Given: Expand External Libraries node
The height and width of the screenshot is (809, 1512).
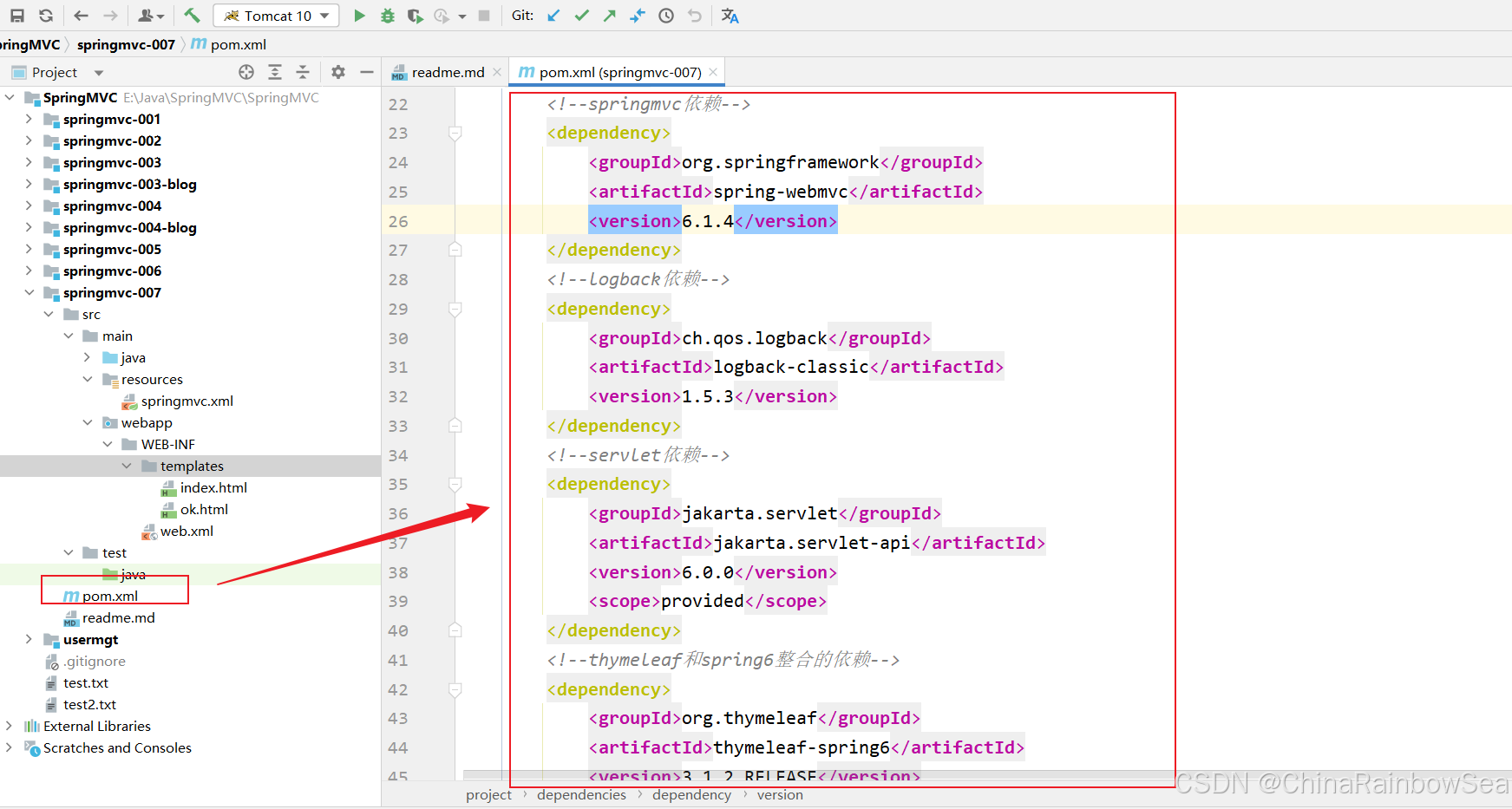Looking at the screenshot, I should [10, 726].
